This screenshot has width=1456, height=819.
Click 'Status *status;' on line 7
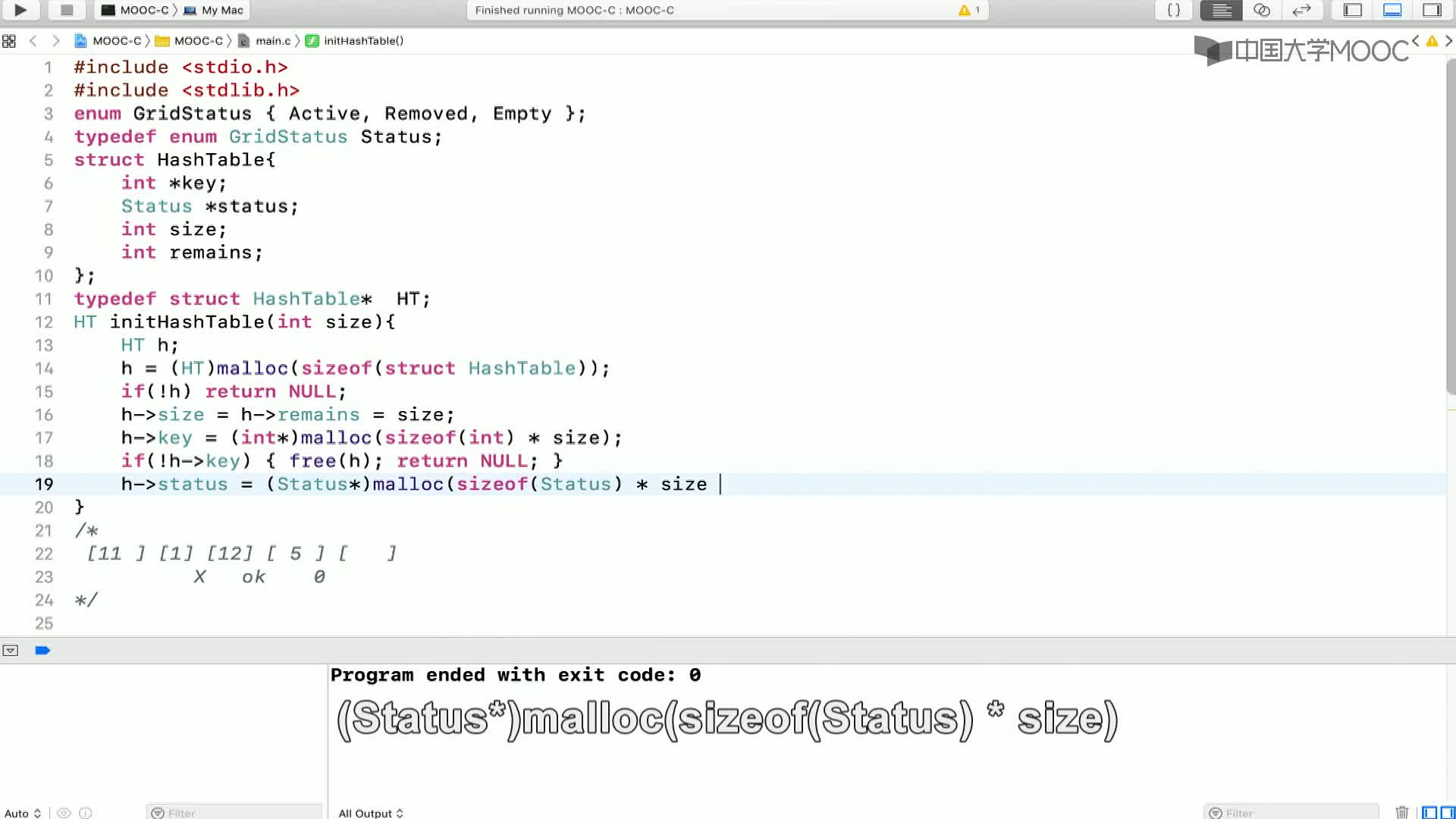[x=210, y=206]
